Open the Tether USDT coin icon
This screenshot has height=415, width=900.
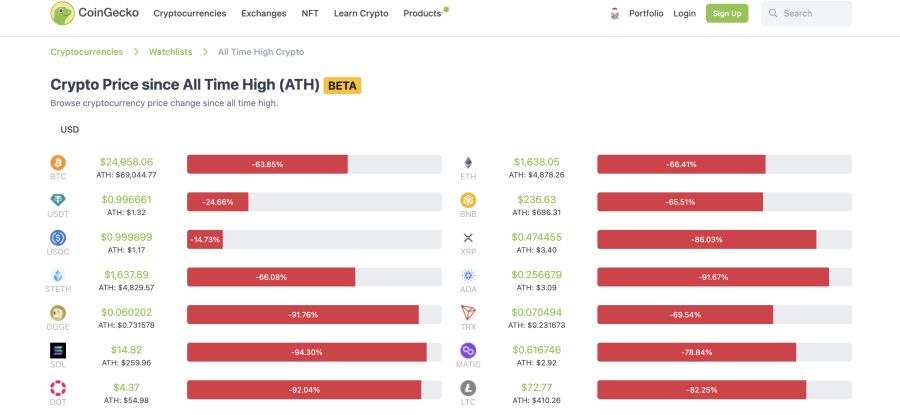pyautogui.click(x=58, y=200)
